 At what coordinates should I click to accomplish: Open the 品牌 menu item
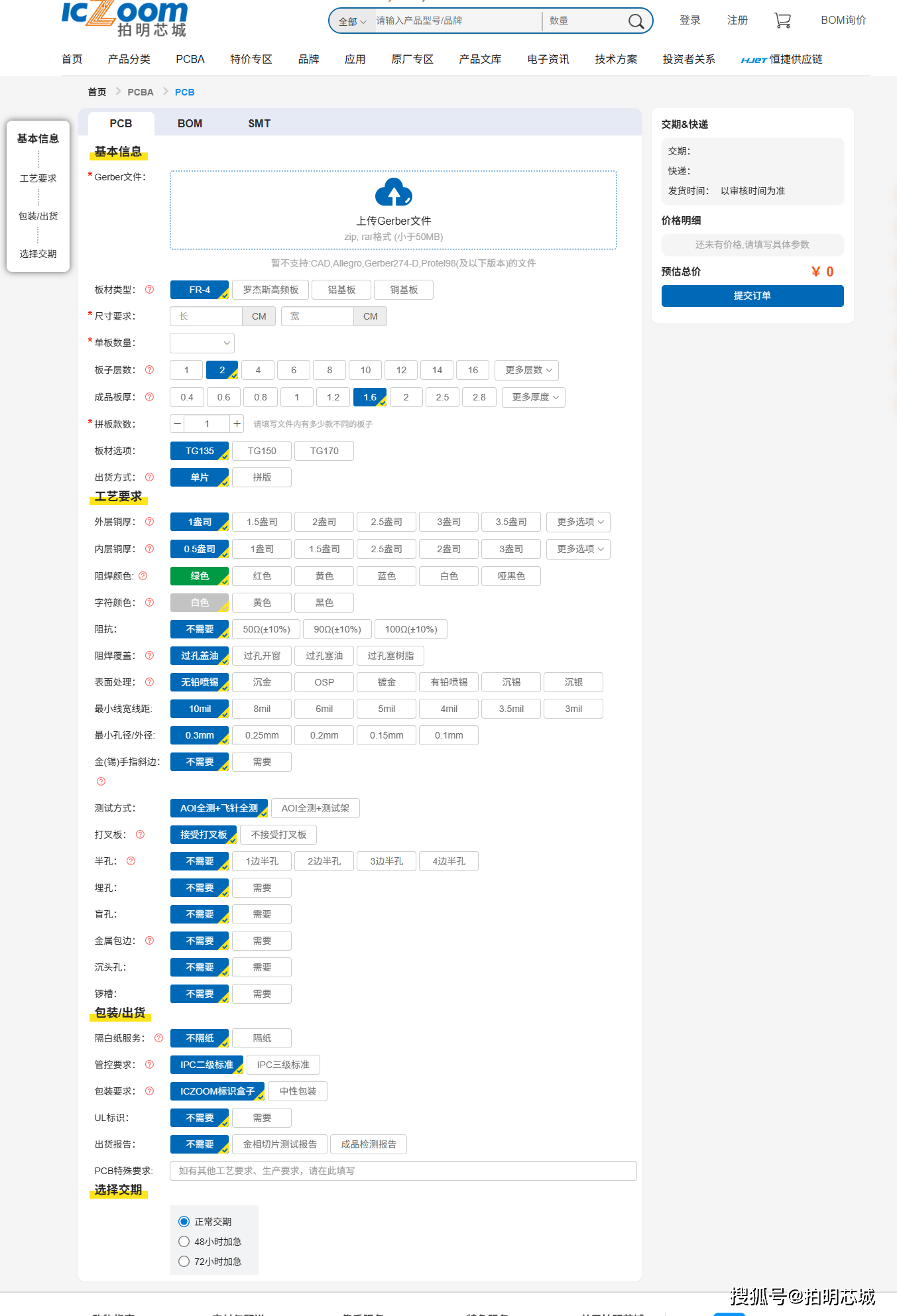tap(308, 59)
